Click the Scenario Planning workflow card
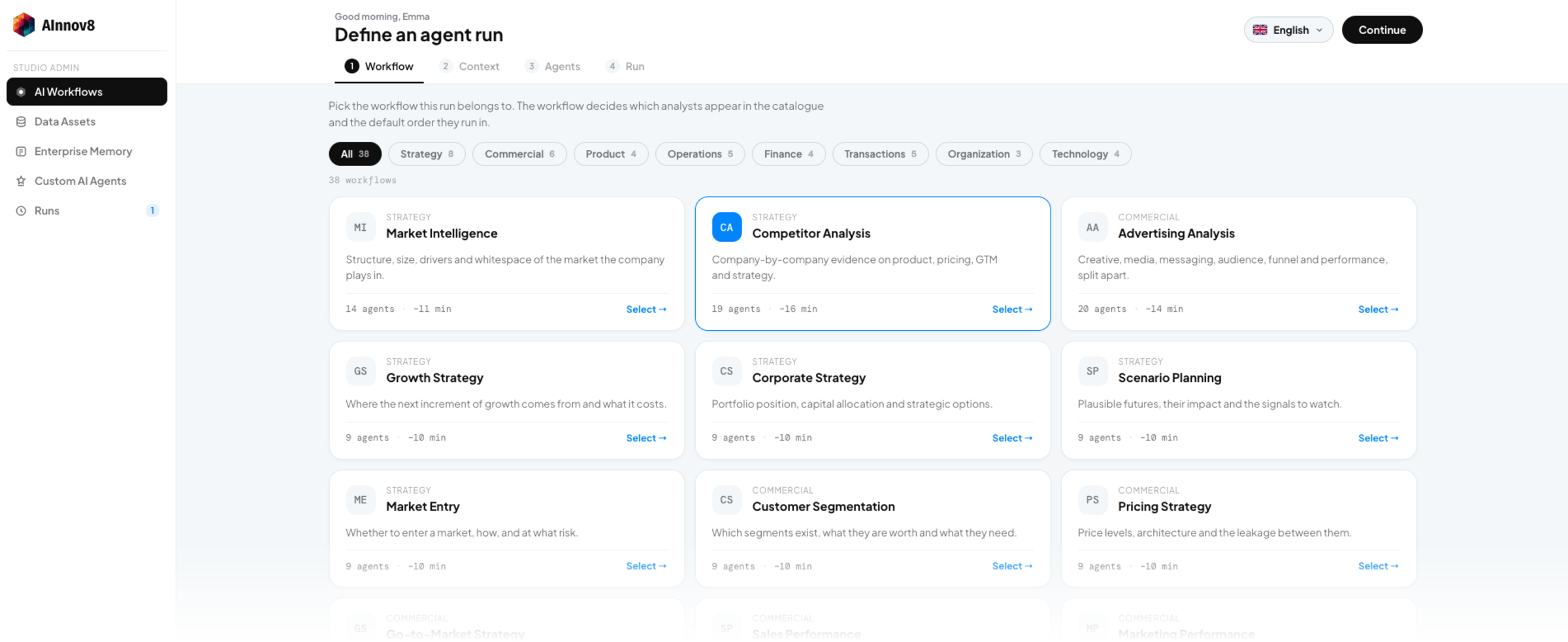Image resolution: width=1568 pixels, height=642 pixels. click(x=1239, y=400)
